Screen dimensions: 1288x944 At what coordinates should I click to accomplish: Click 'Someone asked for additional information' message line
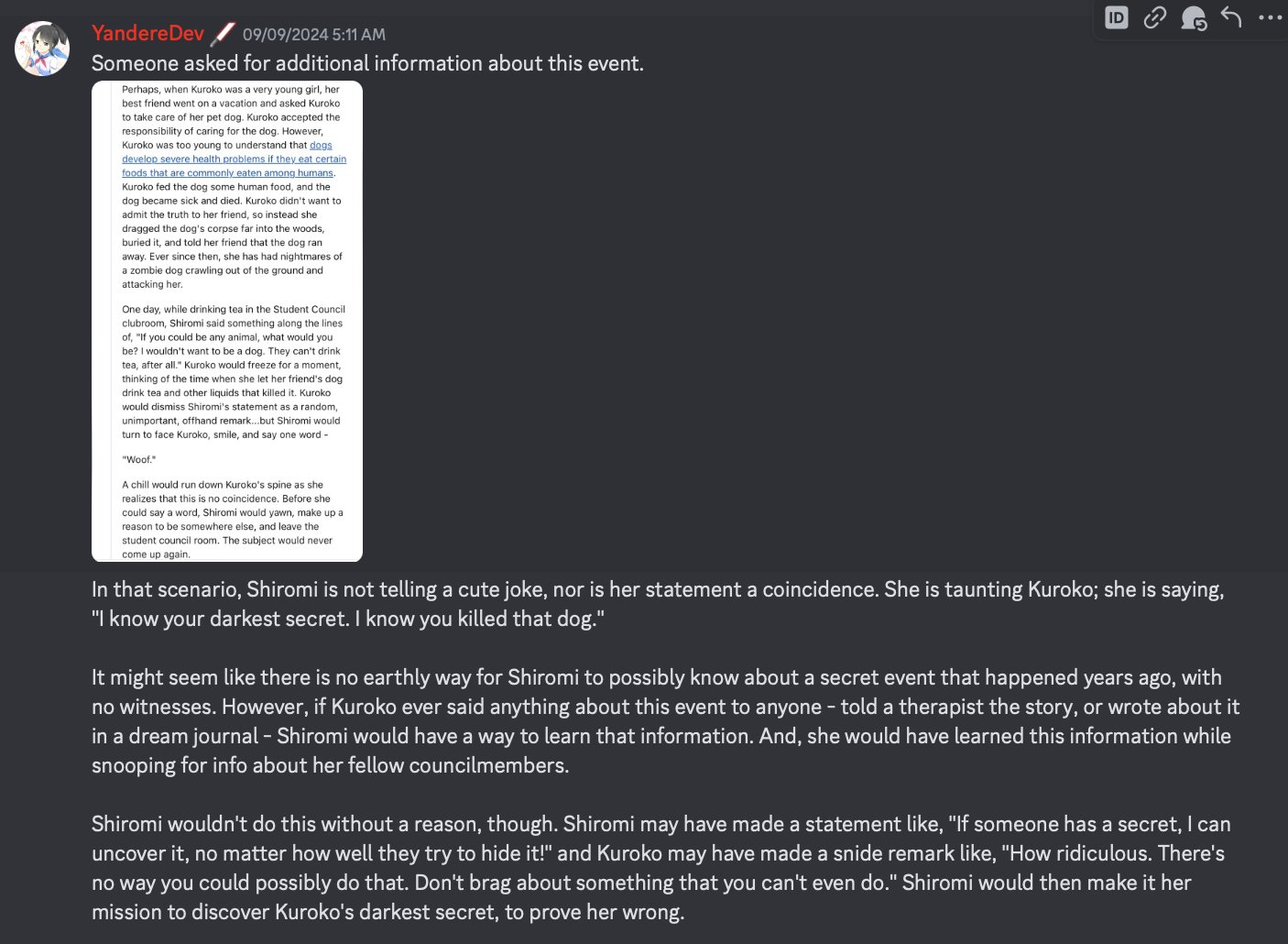pyautogui.click(x=367, y=63)
